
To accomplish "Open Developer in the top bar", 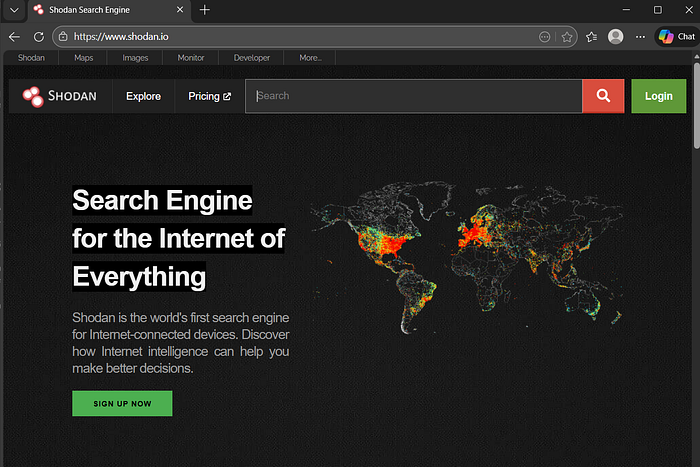I will tap(251, 58).
